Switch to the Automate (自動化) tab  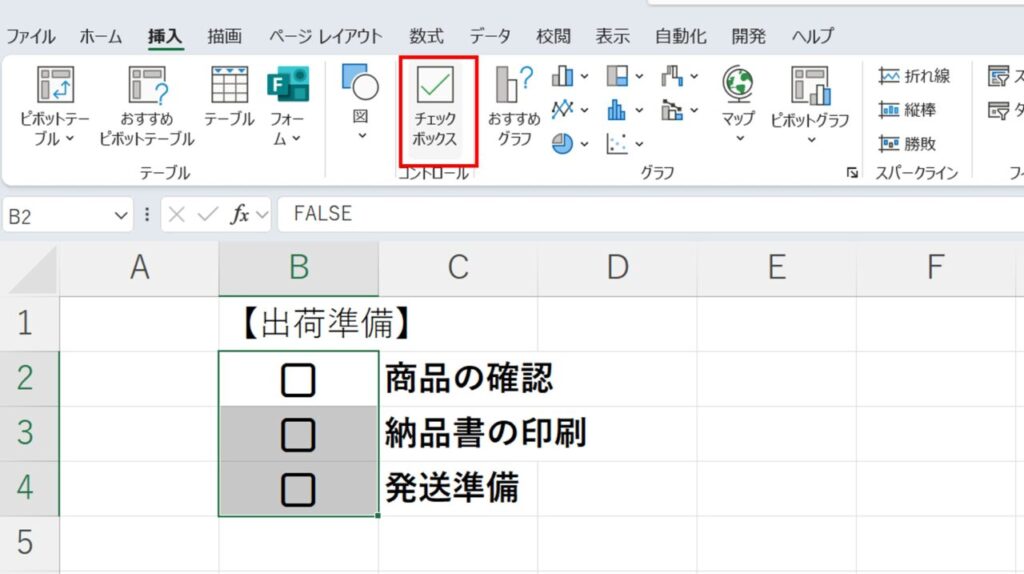pyautogui.click(x=680, y=36)
